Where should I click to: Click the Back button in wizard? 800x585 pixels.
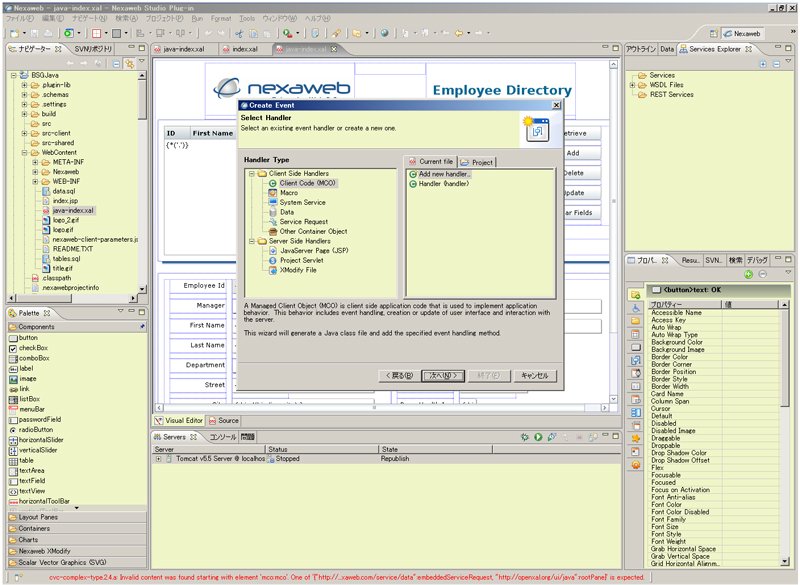399,376
